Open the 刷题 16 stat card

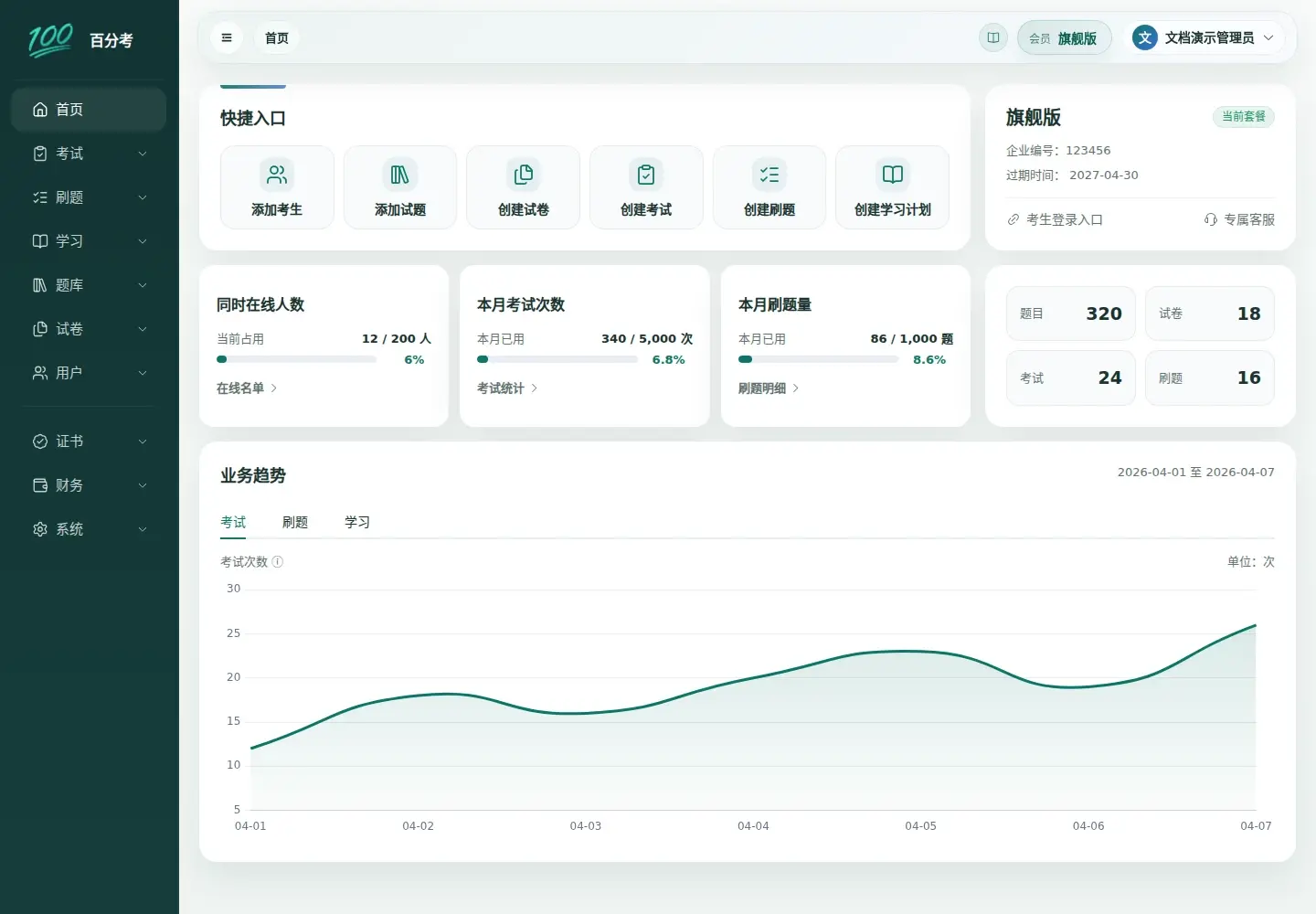pos(1210,377)
